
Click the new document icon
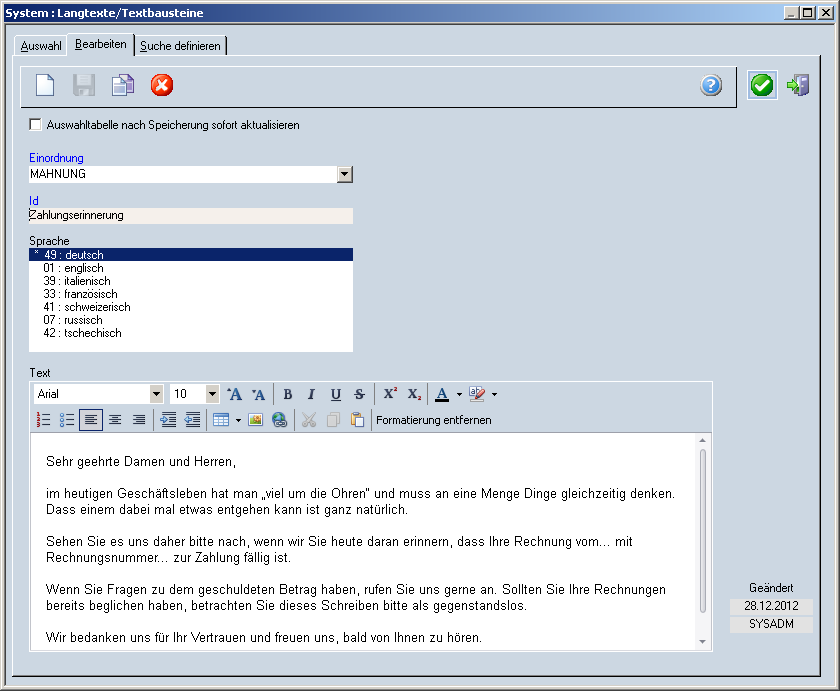pyautogui.click(x=45, y=85)
